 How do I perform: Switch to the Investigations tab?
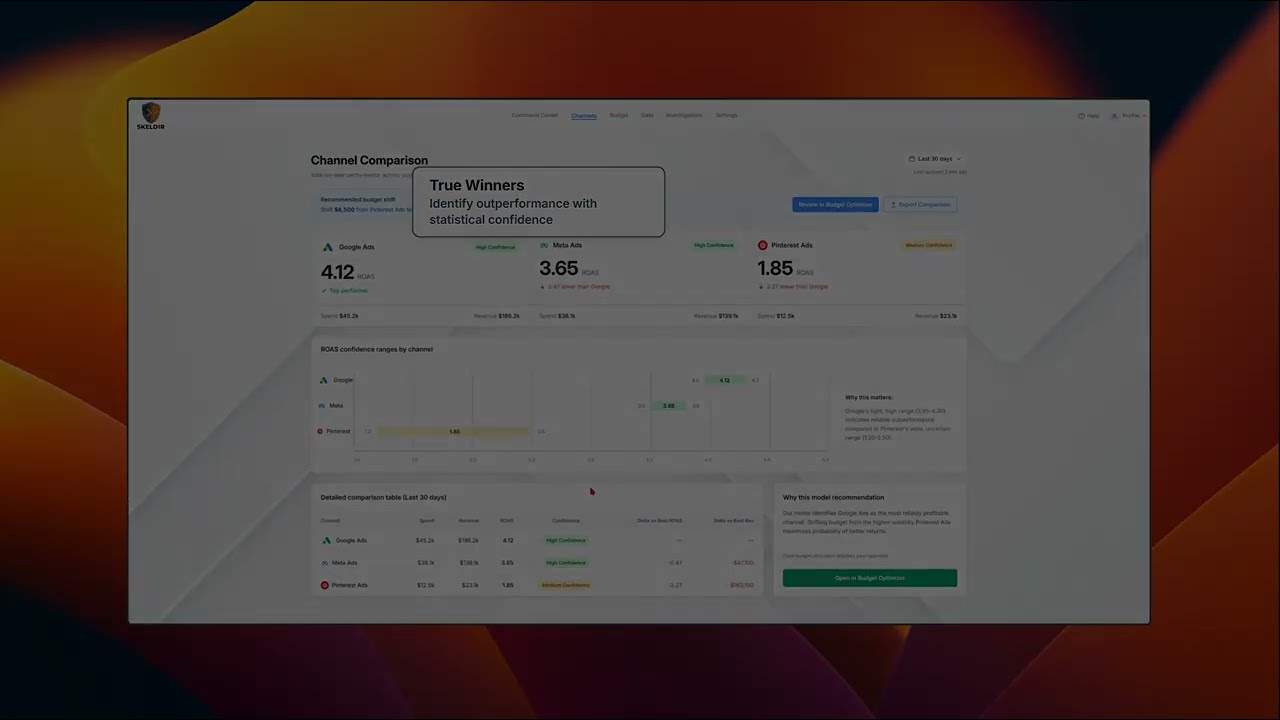(x=684, y=115)
